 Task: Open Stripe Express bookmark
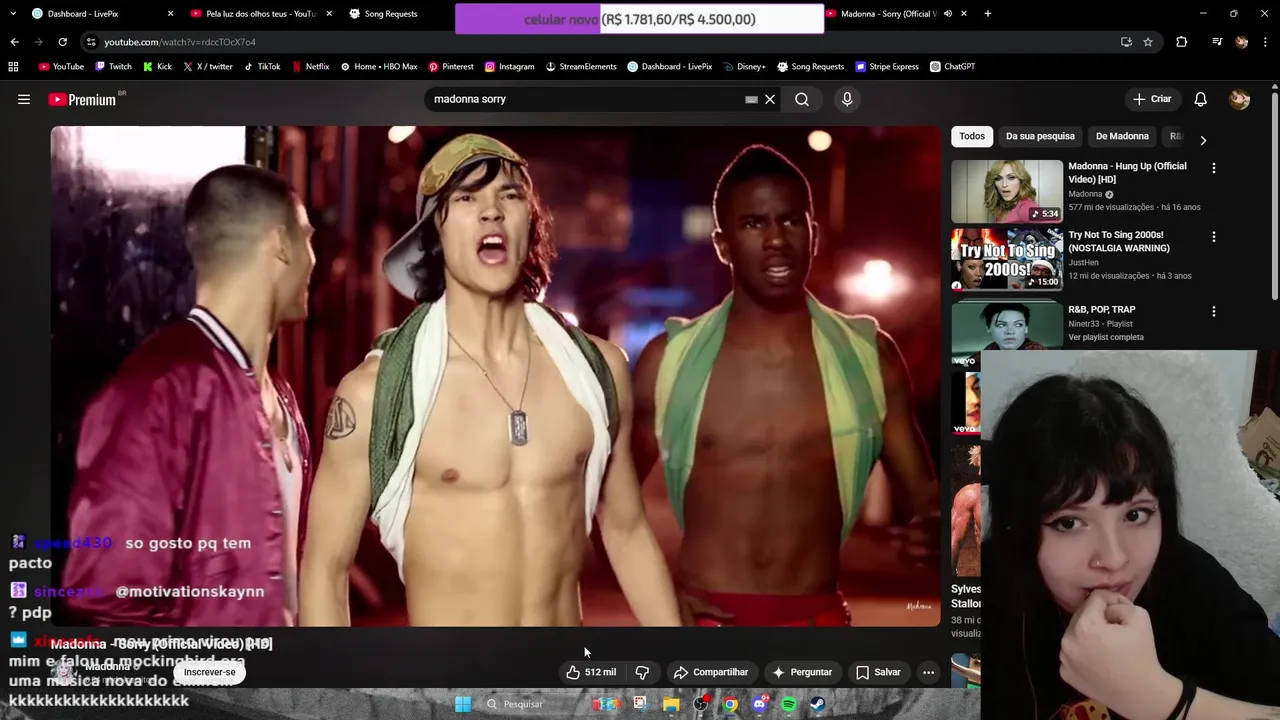pyautogui.click(x=887, y=67)
